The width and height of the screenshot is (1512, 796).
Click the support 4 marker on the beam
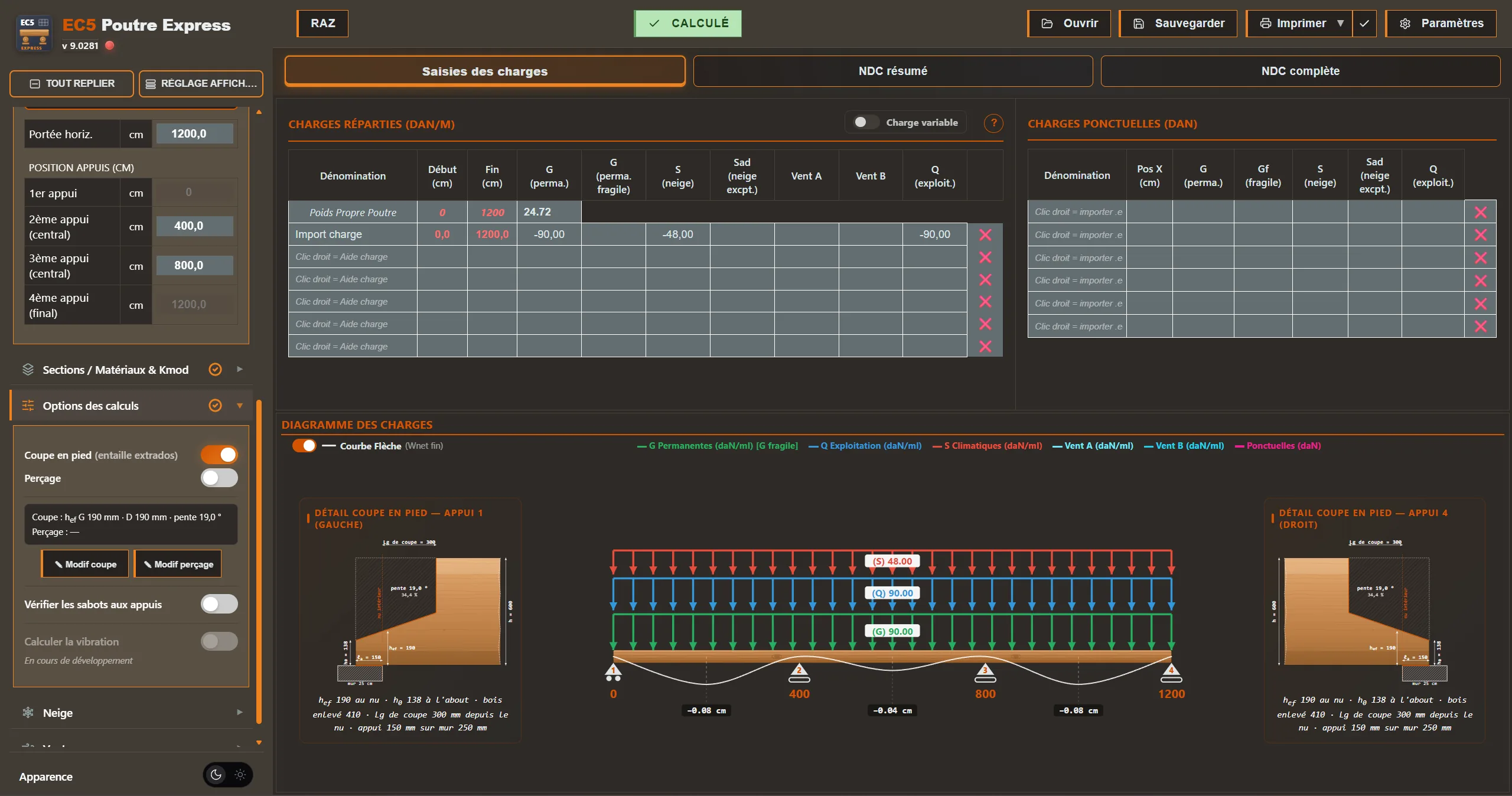click(1171, 671)
